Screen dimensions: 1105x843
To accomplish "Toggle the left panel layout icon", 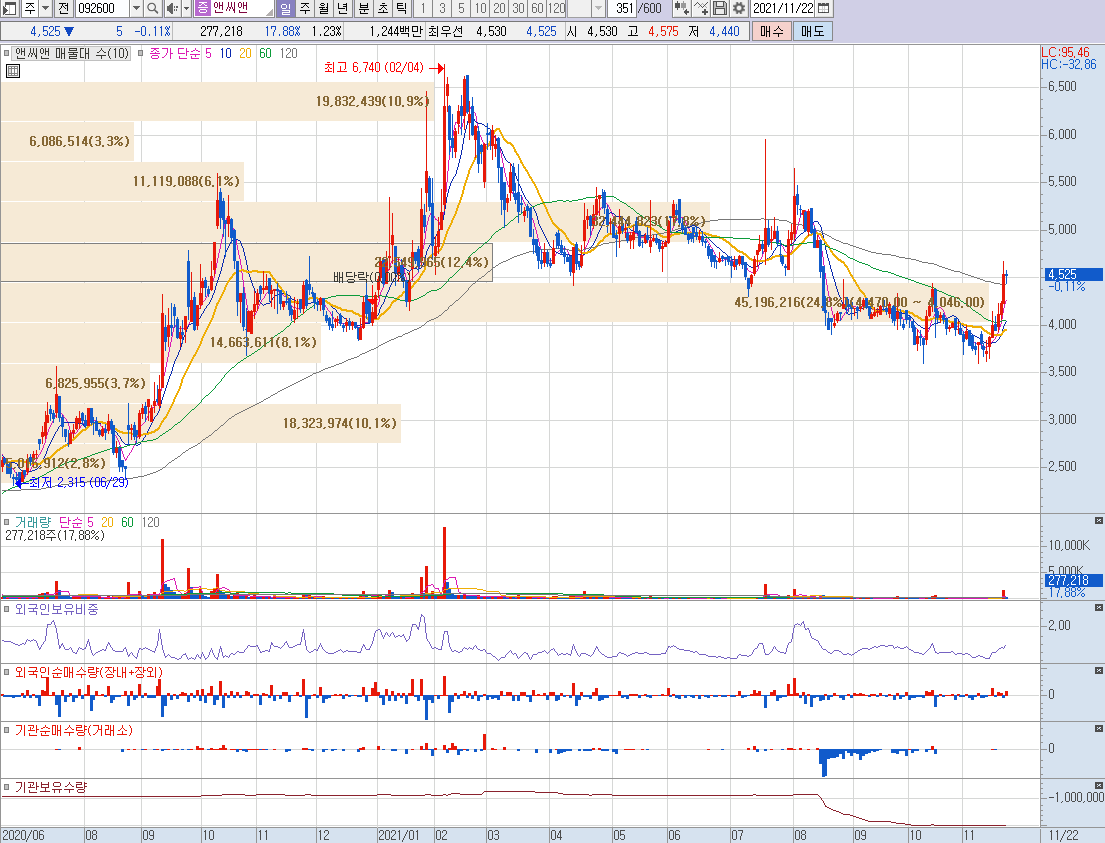I will (10, 8).
